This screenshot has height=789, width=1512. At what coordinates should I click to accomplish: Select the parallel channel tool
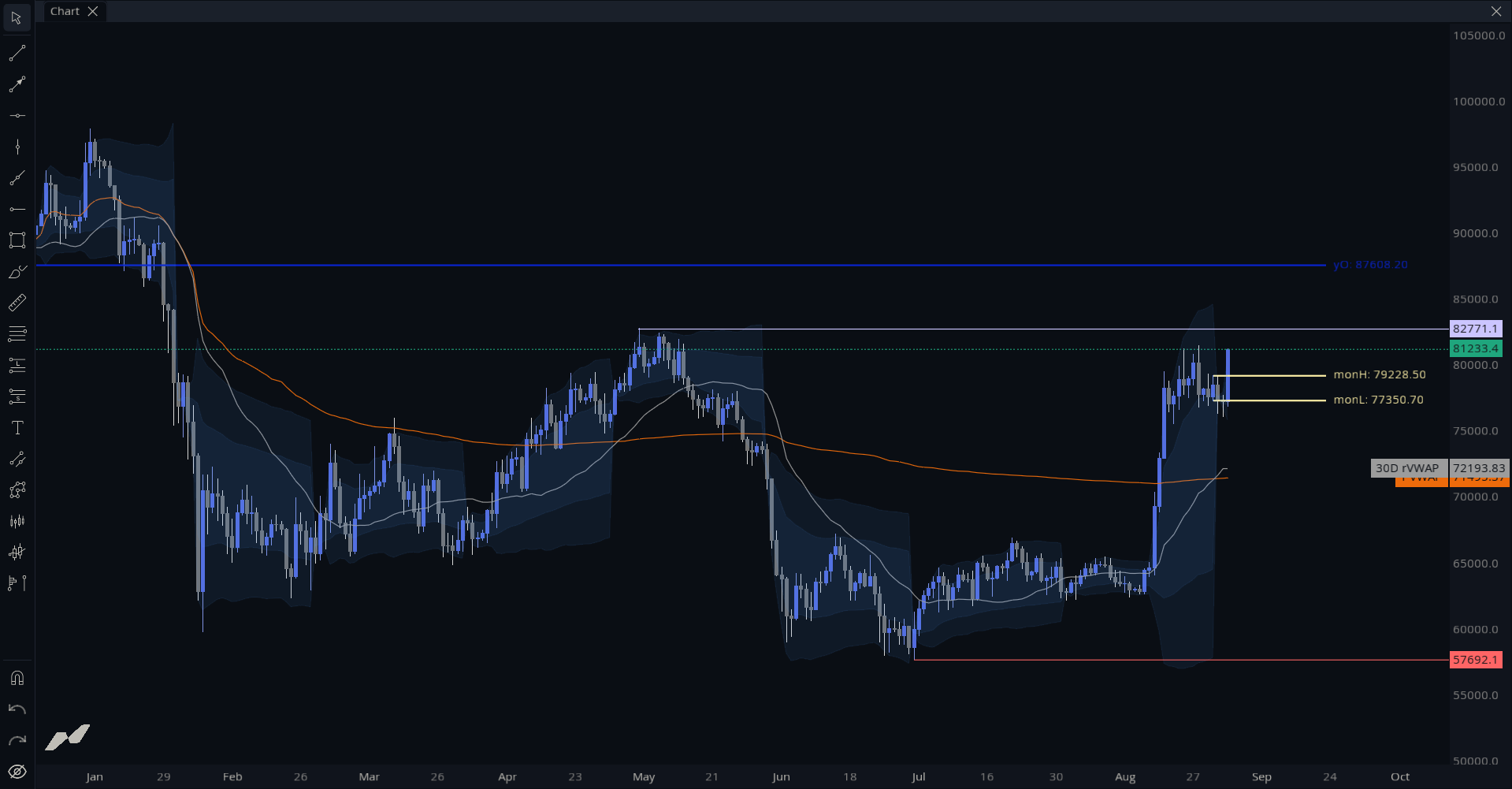tap(17, 459)
